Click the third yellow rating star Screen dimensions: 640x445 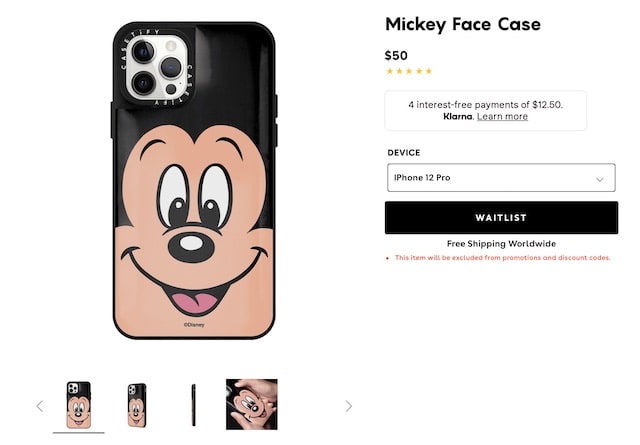point(409,71)
